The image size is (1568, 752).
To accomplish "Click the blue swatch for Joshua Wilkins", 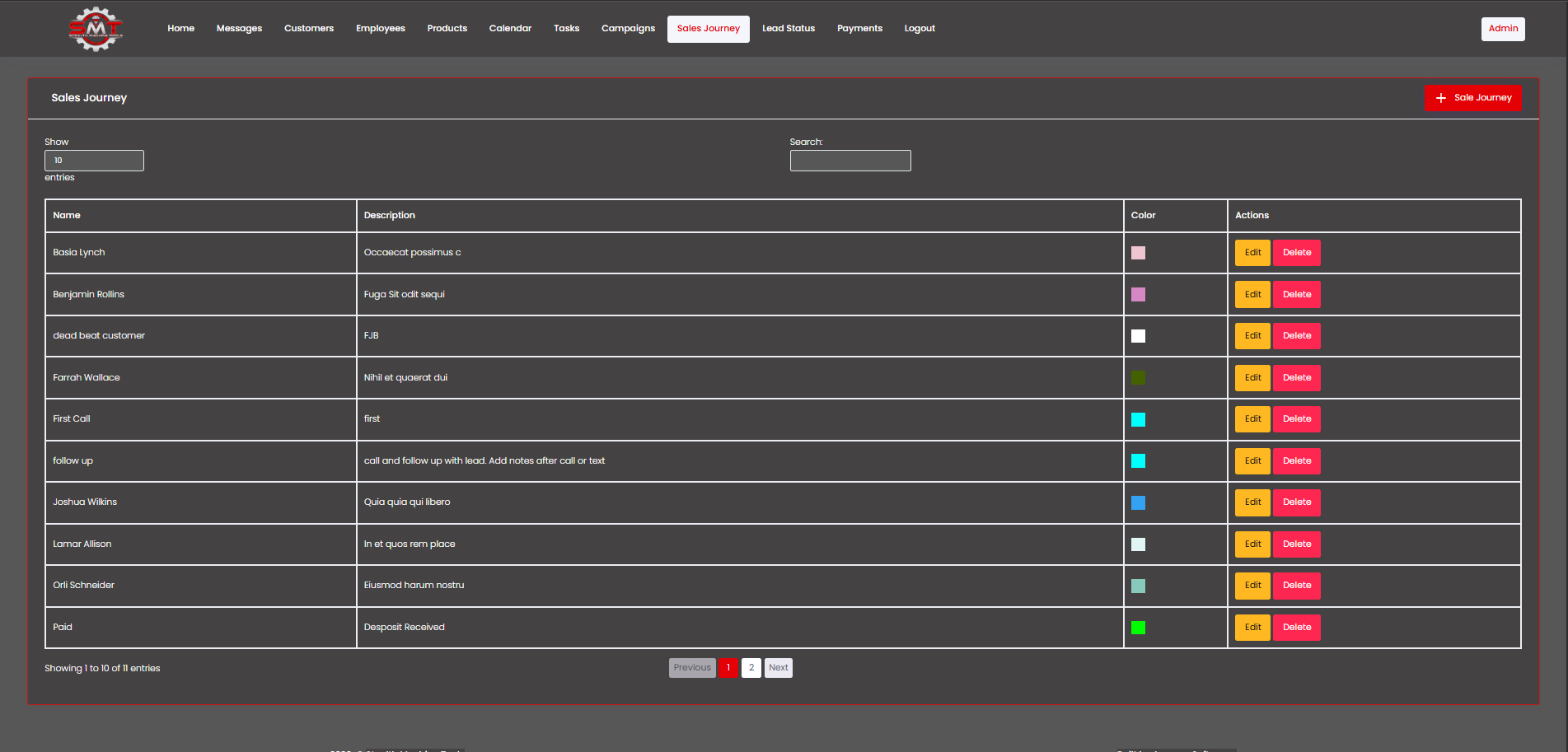I will tap(1138, 502).
